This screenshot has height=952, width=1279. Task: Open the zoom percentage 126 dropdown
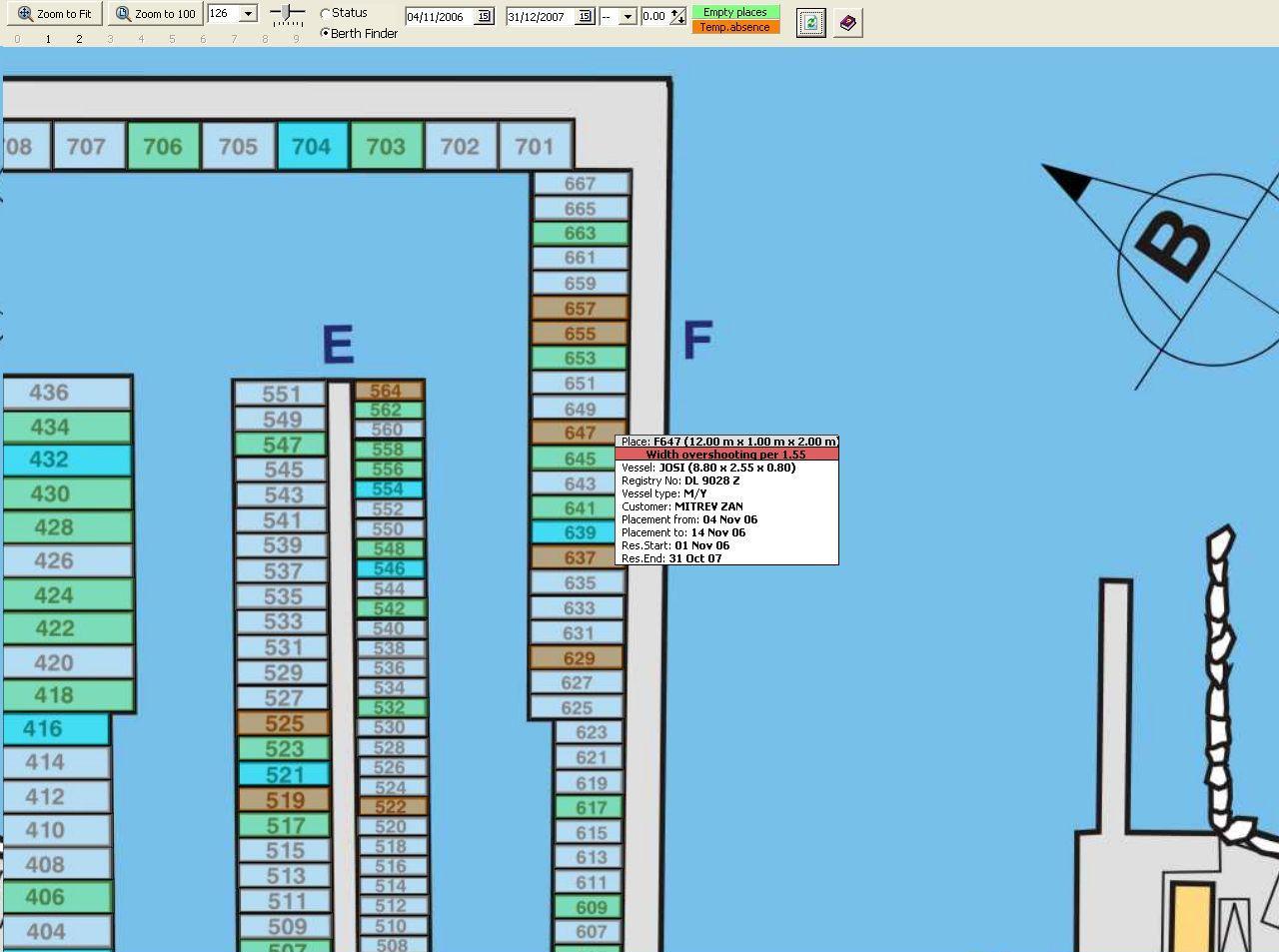248,14
